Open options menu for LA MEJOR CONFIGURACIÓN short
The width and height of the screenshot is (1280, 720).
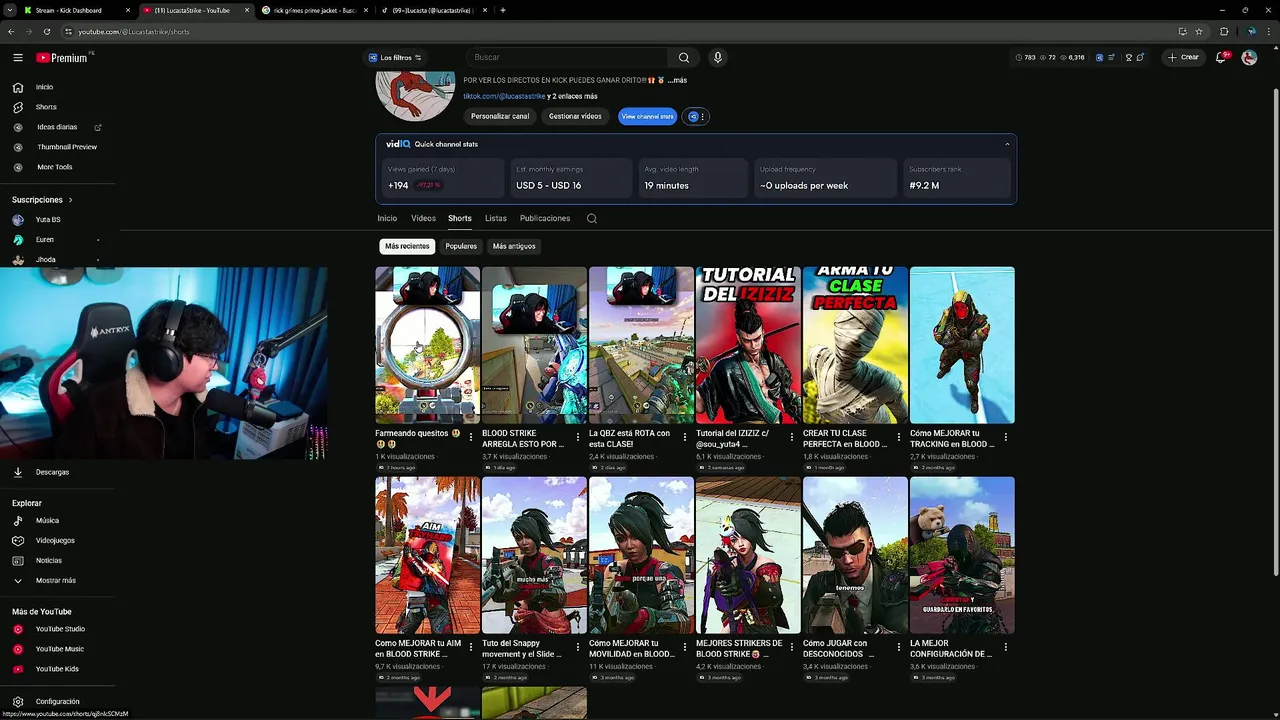[1006, 647]
